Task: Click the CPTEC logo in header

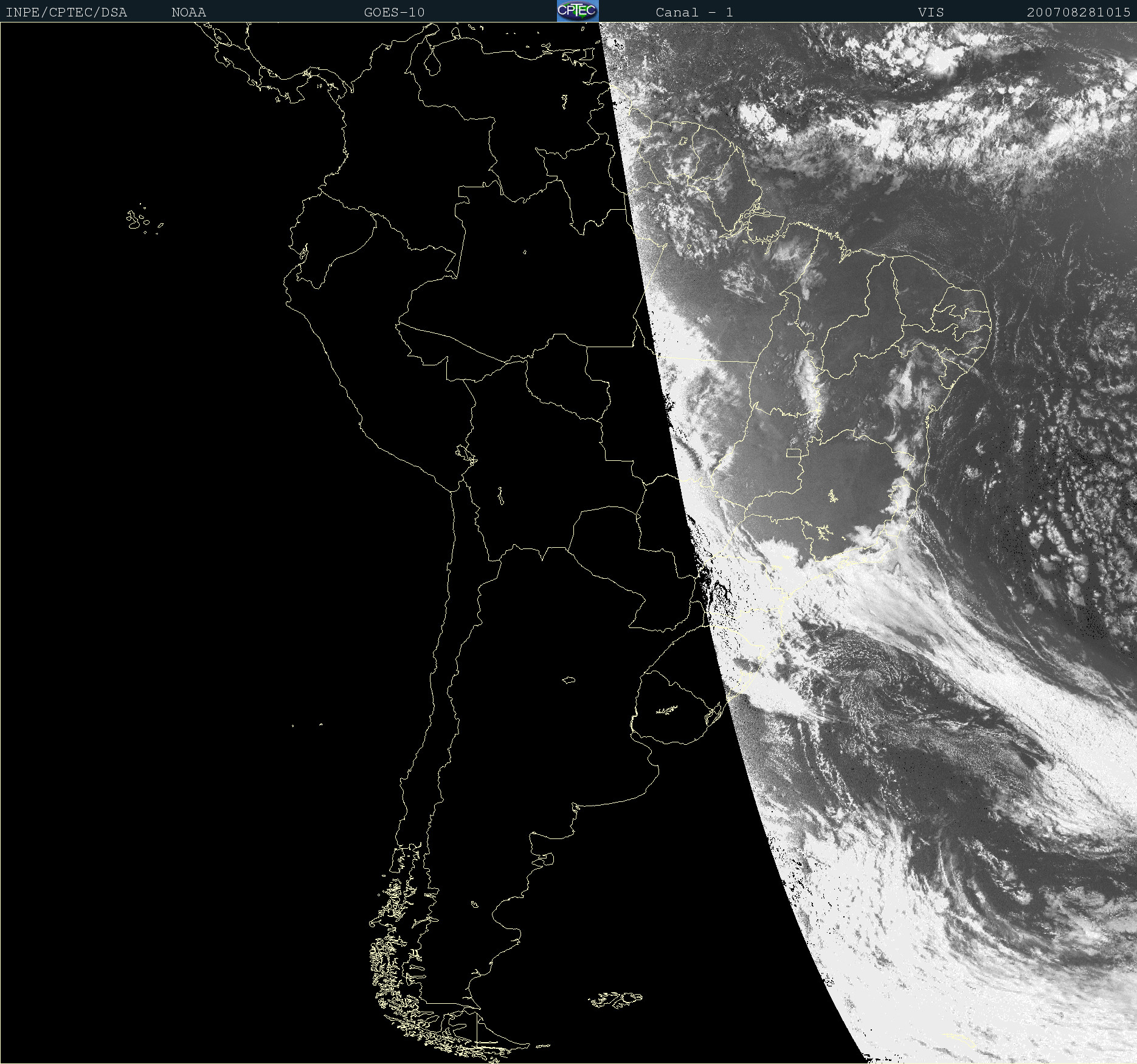Action: (578, 11)
